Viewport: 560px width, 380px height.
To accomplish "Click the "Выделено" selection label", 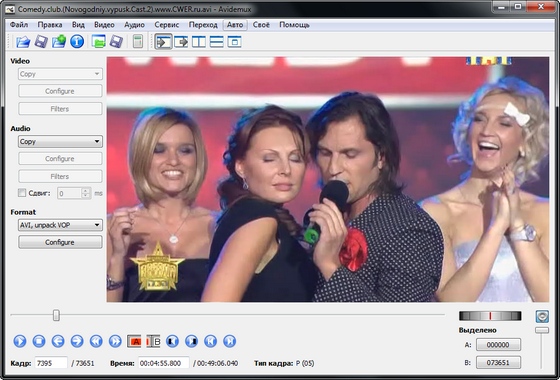I will point(478,330).
